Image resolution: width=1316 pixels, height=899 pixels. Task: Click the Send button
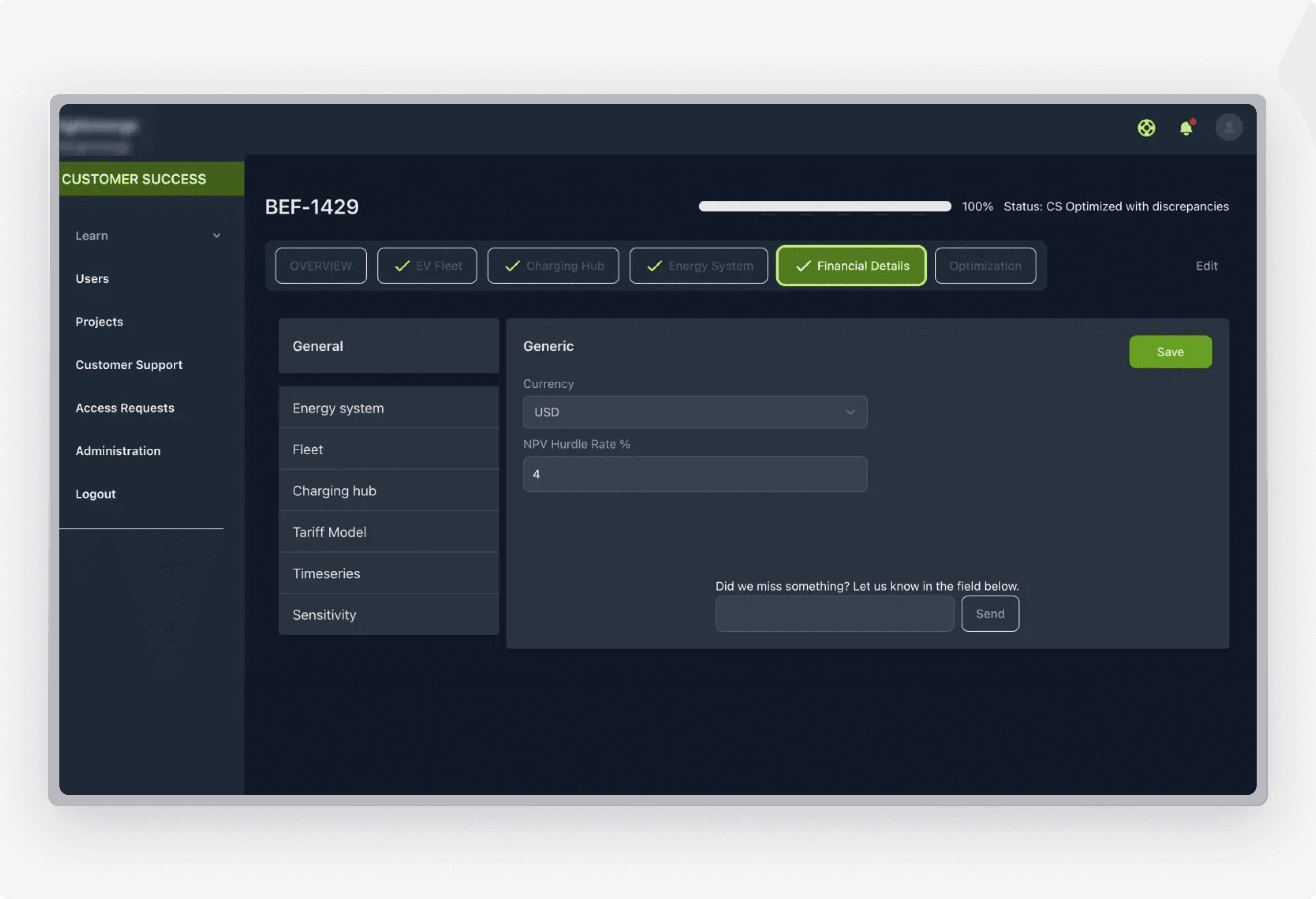coord(990,614)
